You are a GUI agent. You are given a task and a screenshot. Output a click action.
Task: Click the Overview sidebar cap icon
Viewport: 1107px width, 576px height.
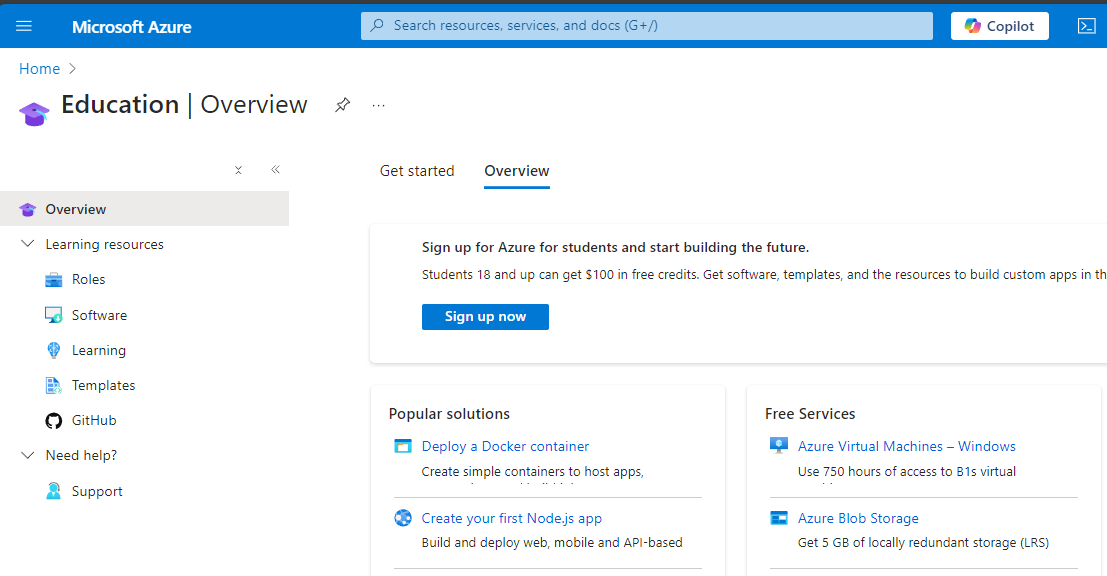coord(28,209)
